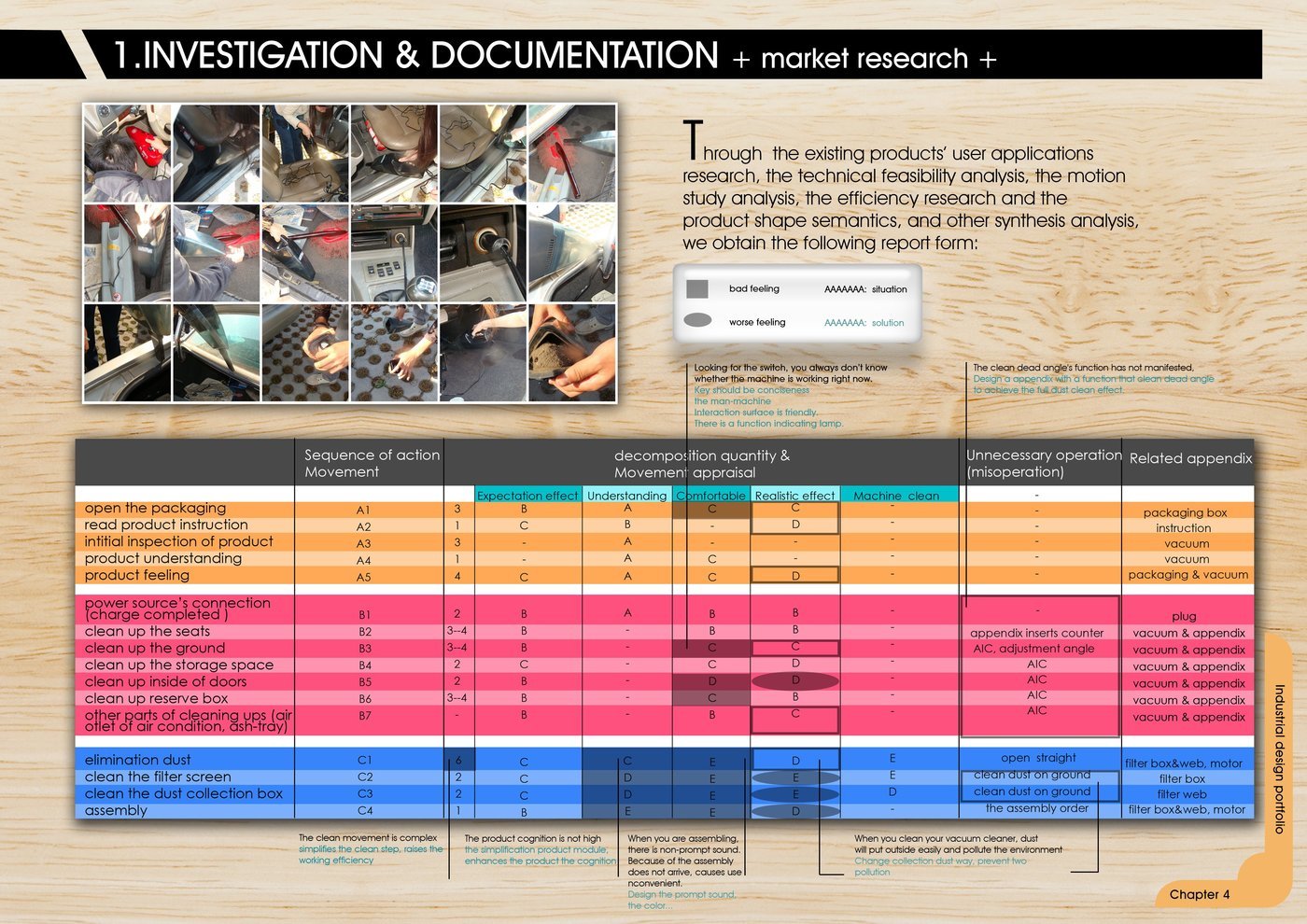Click the 'clean the dust collection box' row label

[183, 793]
